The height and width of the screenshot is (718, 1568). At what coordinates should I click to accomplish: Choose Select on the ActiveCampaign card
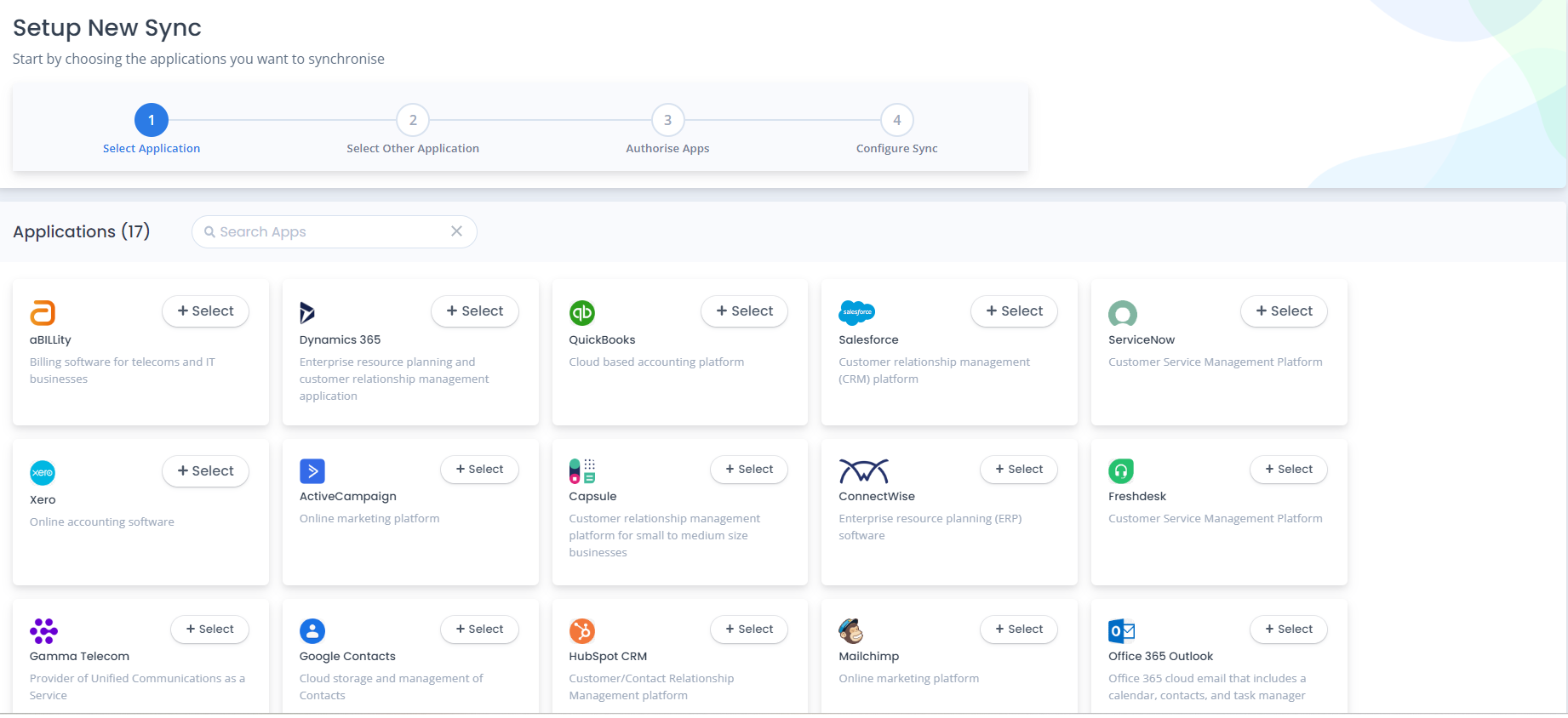[x=479, y=470]
